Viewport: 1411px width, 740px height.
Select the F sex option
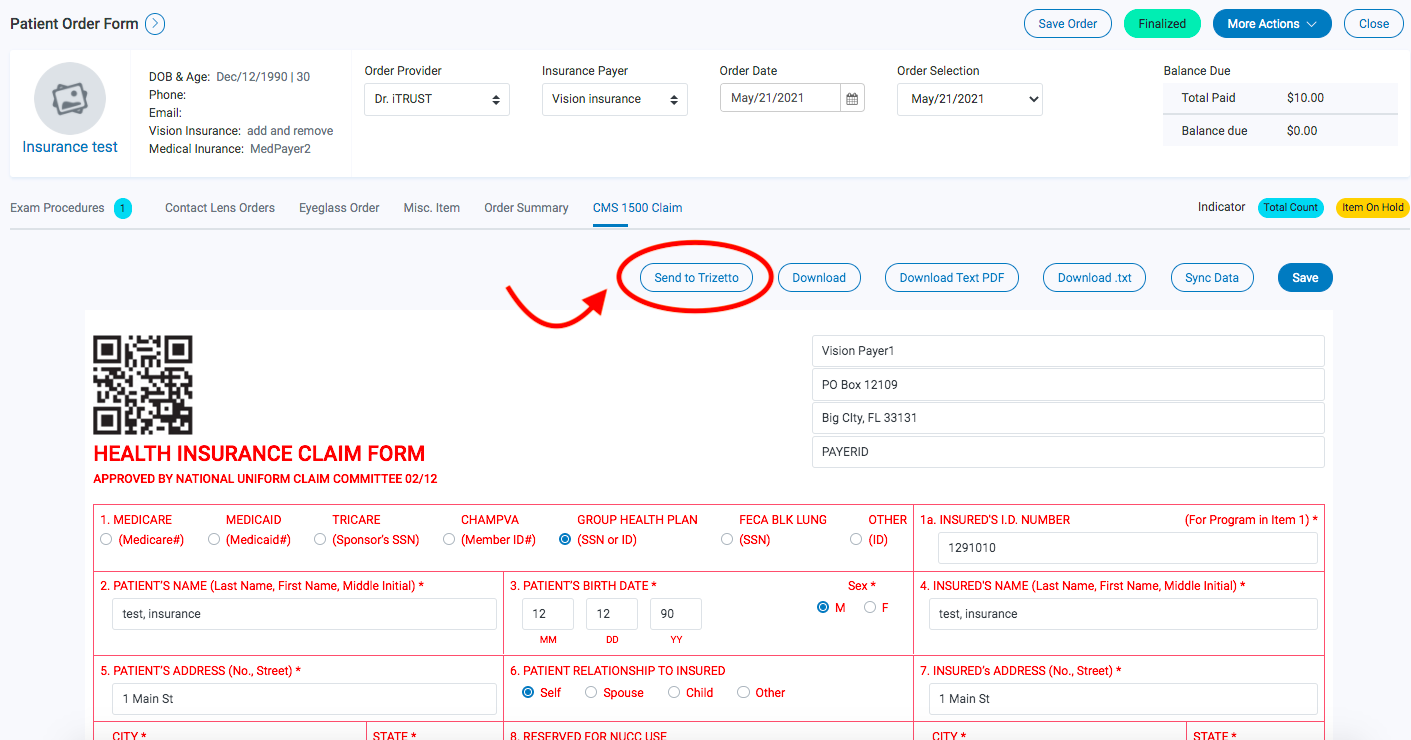869,606
